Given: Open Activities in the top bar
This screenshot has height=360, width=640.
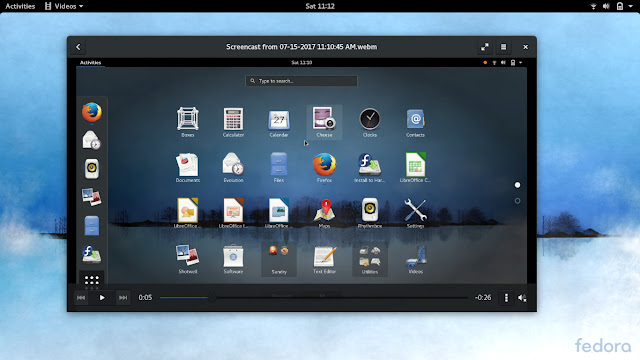Looking at the screenshot, I should pos(20,6).
